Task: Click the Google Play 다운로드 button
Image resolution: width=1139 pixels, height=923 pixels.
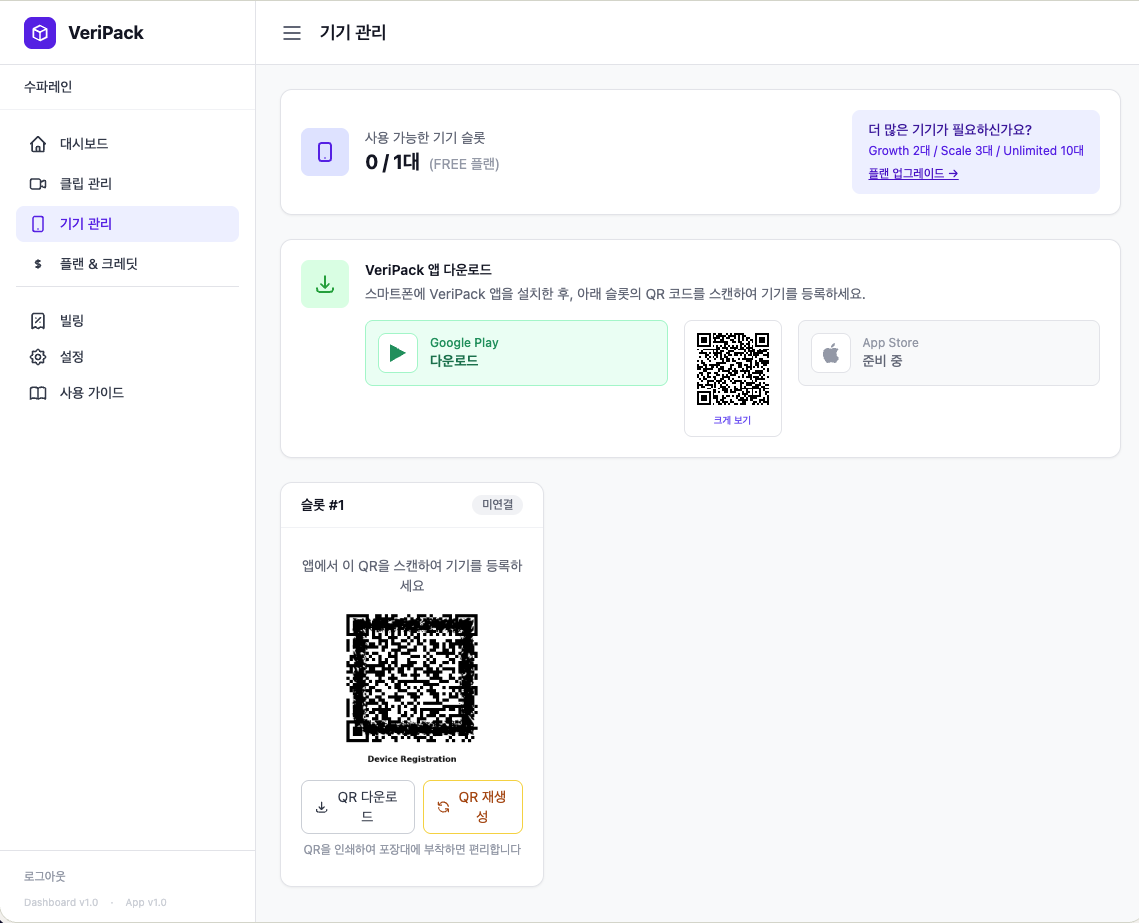Action: coord(516,353)
